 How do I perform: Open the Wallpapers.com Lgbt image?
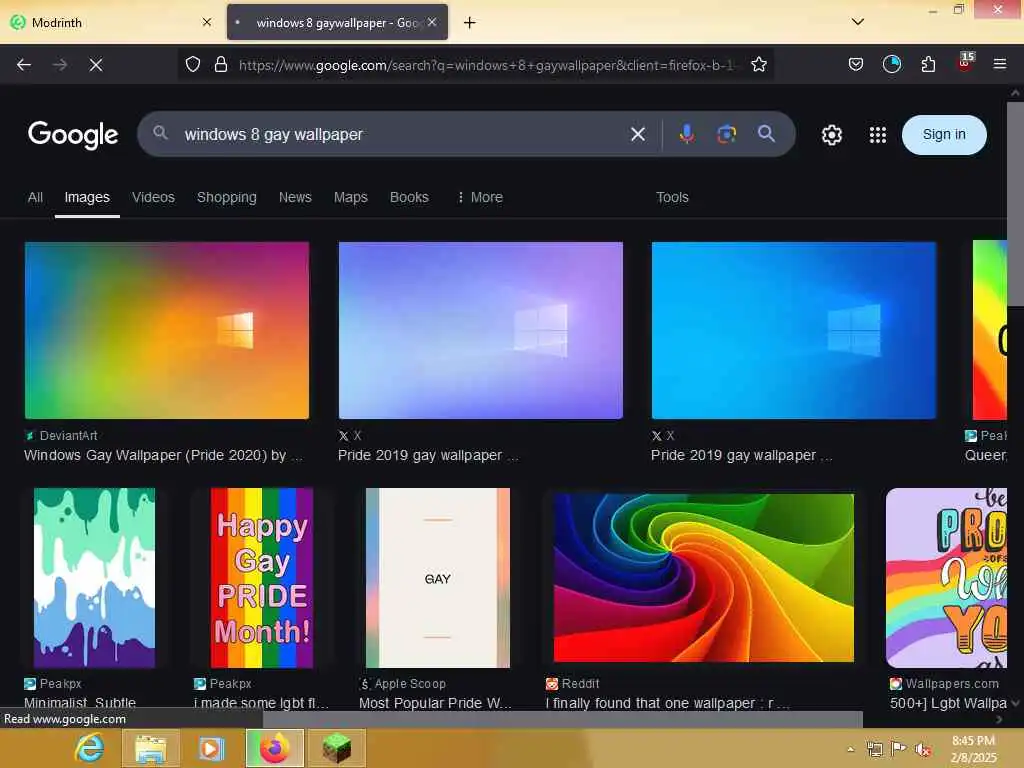point(946,578)
